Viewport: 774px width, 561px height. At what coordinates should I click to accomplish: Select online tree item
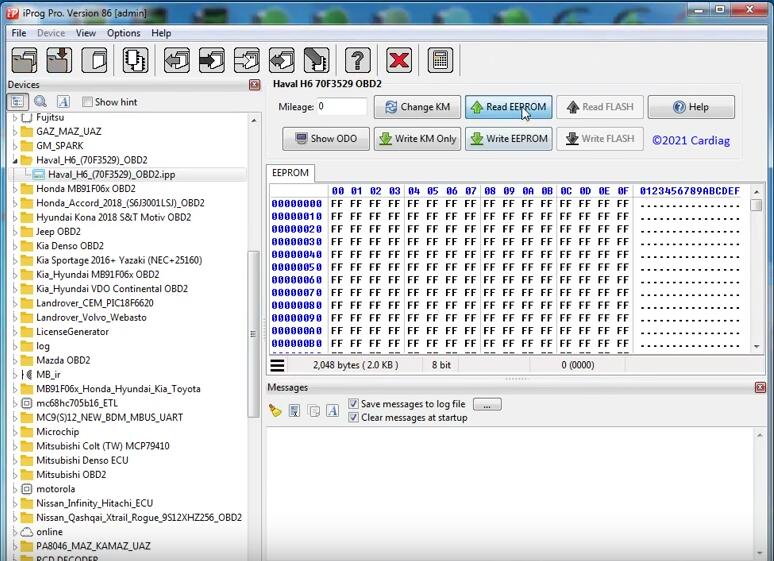pyautogui.click(x=49, y=532)
